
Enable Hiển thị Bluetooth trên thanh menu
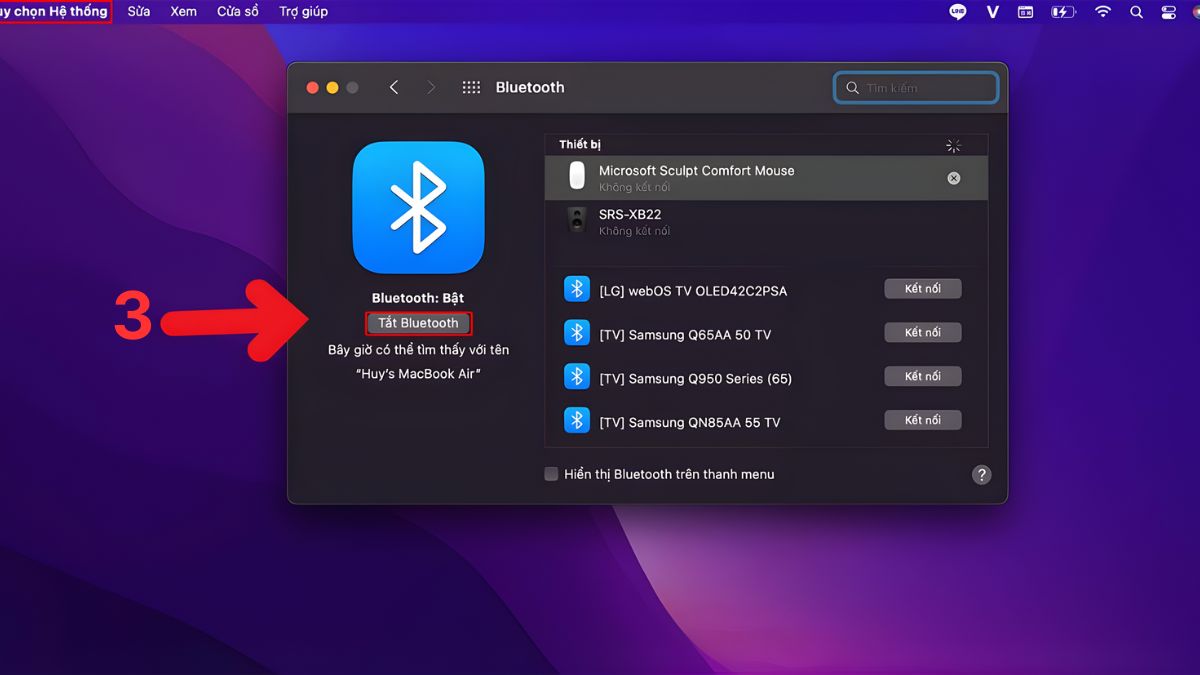coord(551,474)
